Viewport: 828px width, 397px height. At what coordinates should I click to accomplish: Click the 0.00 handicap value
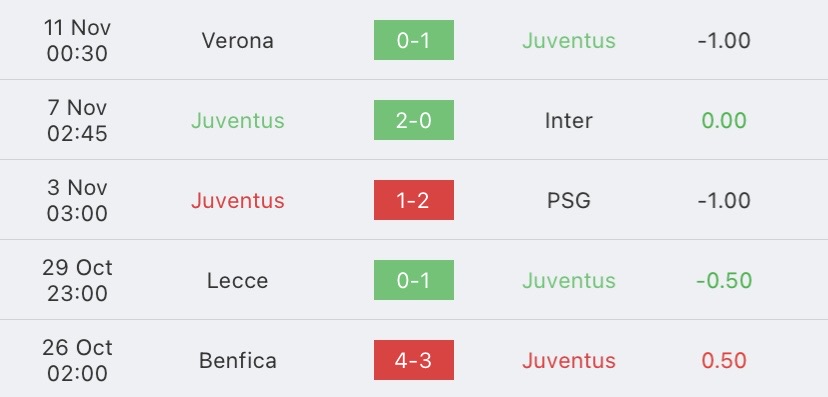click(x=724, y=120)
